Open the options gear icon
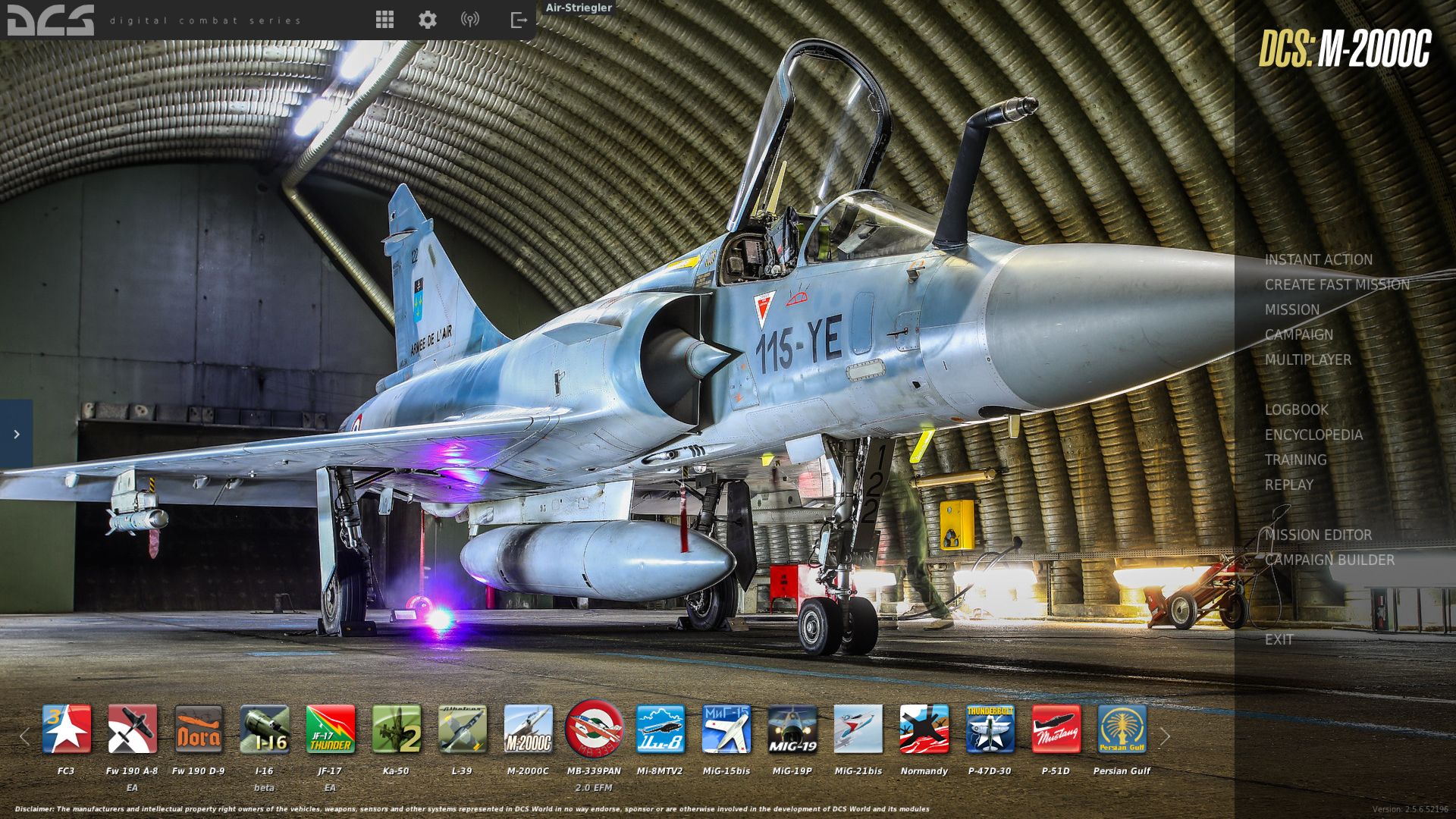This screenshot has height=819, width=1456. (x=428, y=20)
